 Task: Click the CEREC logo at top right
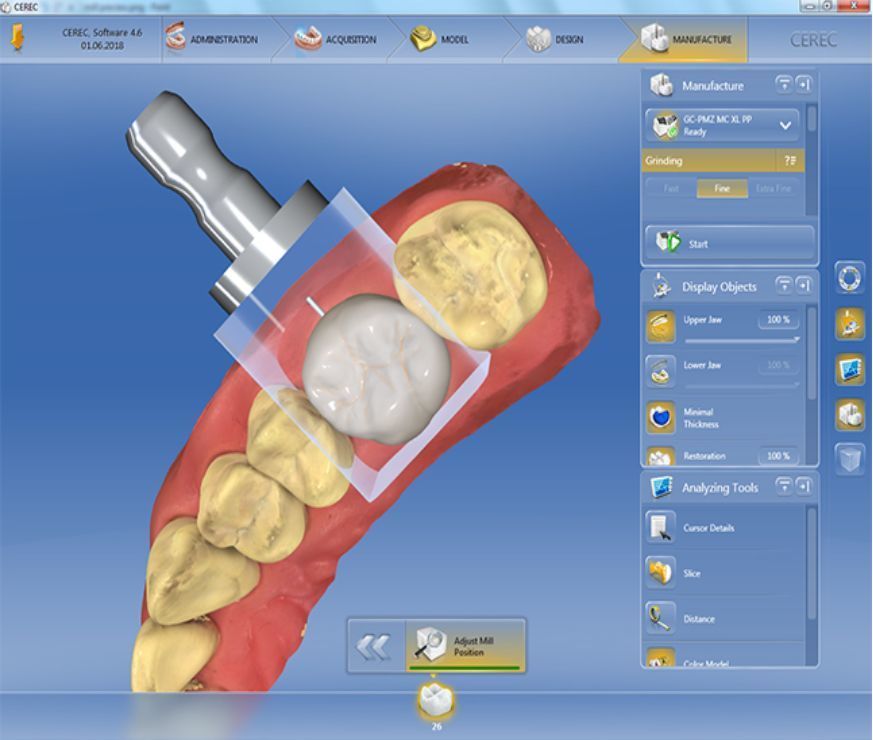(813, 40)
